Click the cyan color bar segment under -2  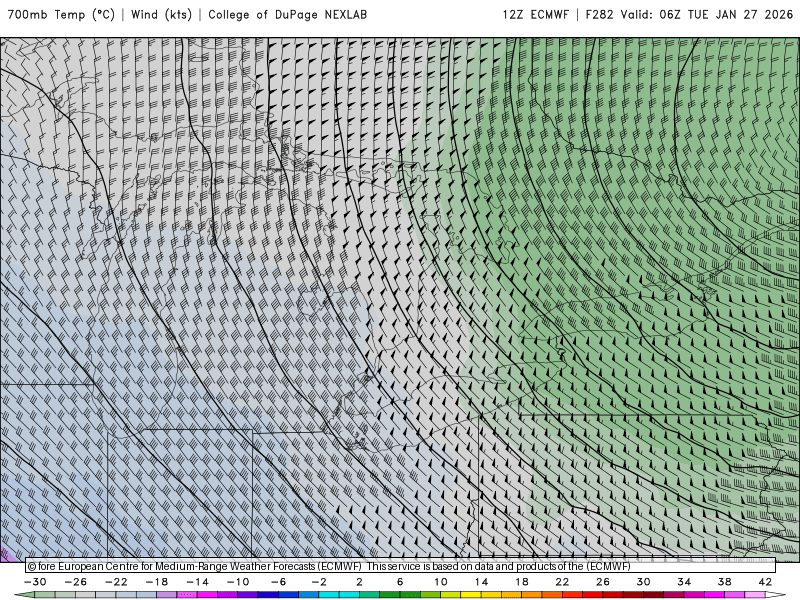click(329, 595)
